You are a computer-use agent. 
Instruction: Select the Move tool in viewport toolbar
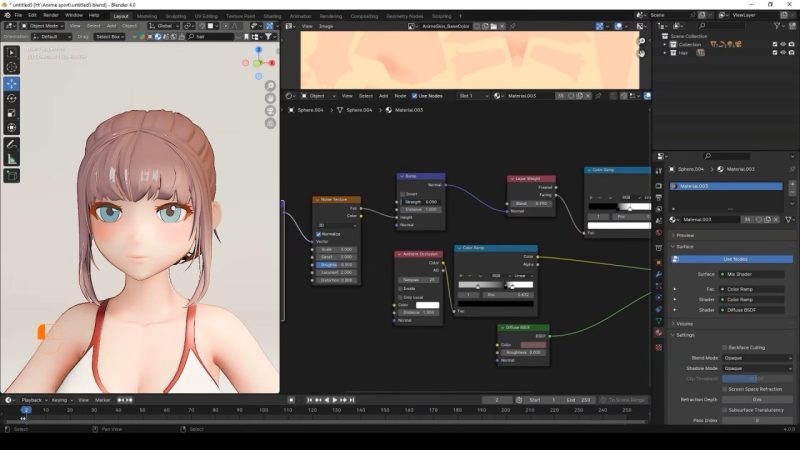(12, 83)
